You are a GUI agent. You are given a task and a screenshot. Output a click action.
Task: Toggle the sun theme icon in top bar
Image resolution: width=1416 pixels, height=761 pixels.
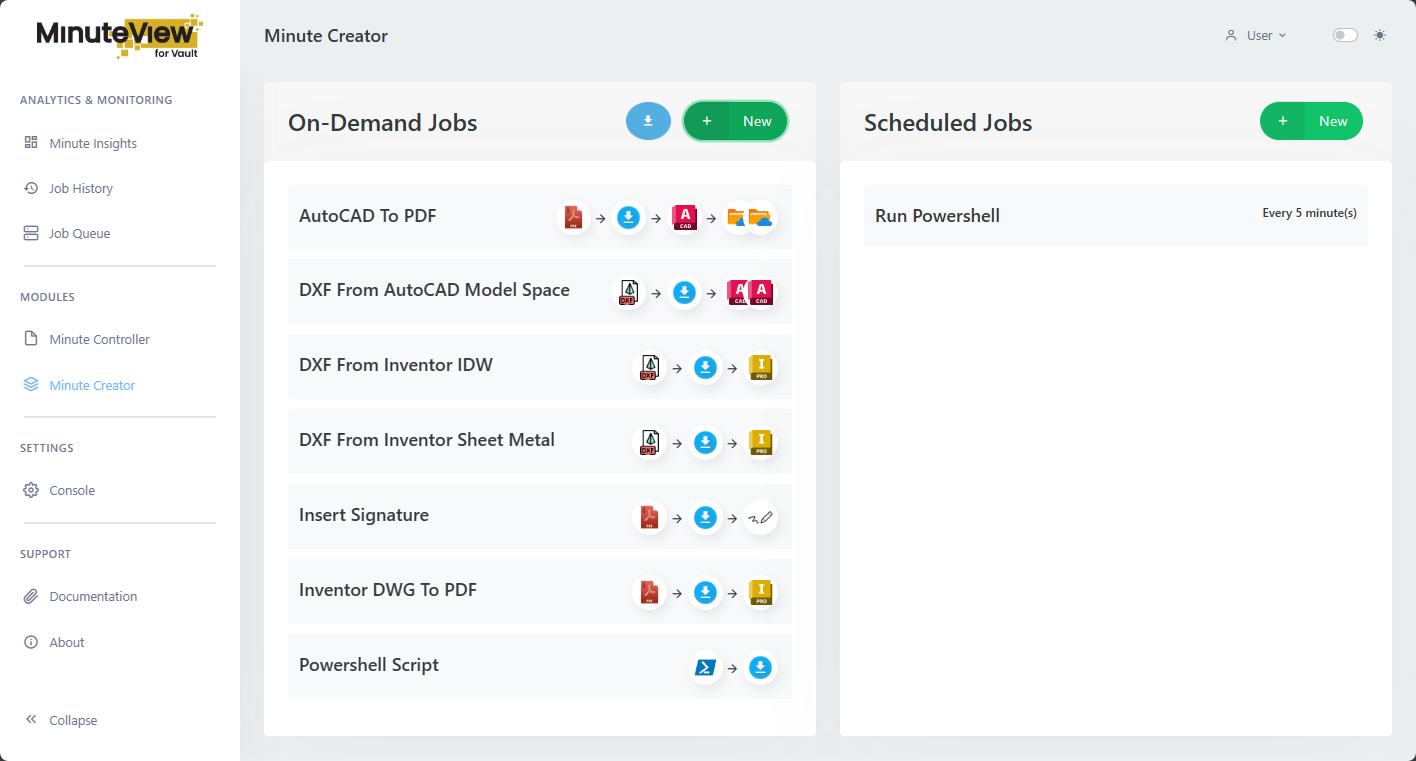(x=1380, y=34)
